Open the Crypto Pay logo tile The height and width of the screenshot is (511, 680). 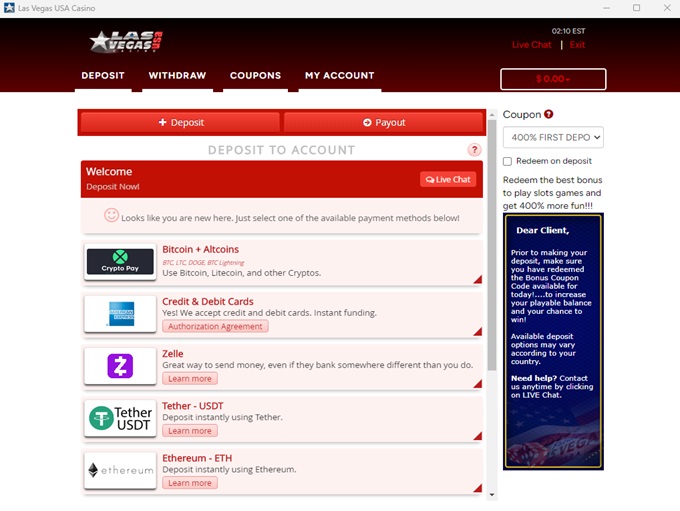[120, 262]
